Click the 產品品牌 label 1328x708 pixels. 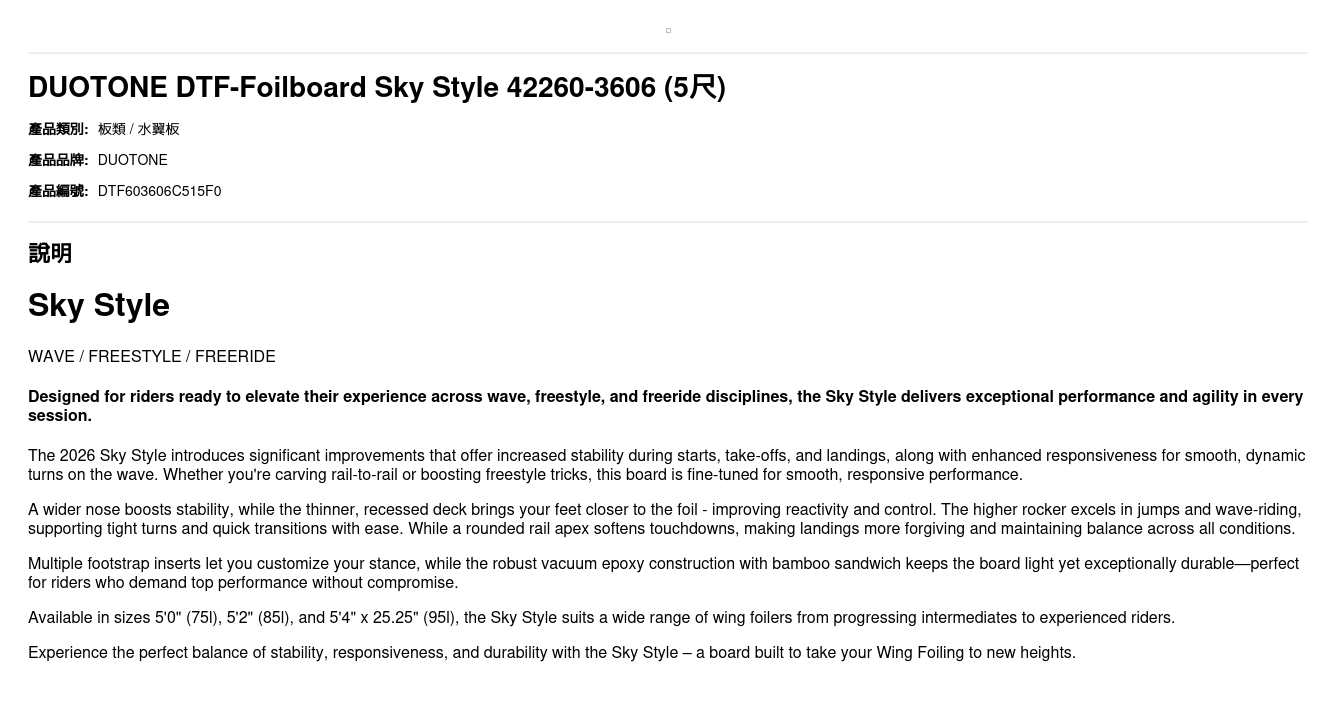(58, 160)
